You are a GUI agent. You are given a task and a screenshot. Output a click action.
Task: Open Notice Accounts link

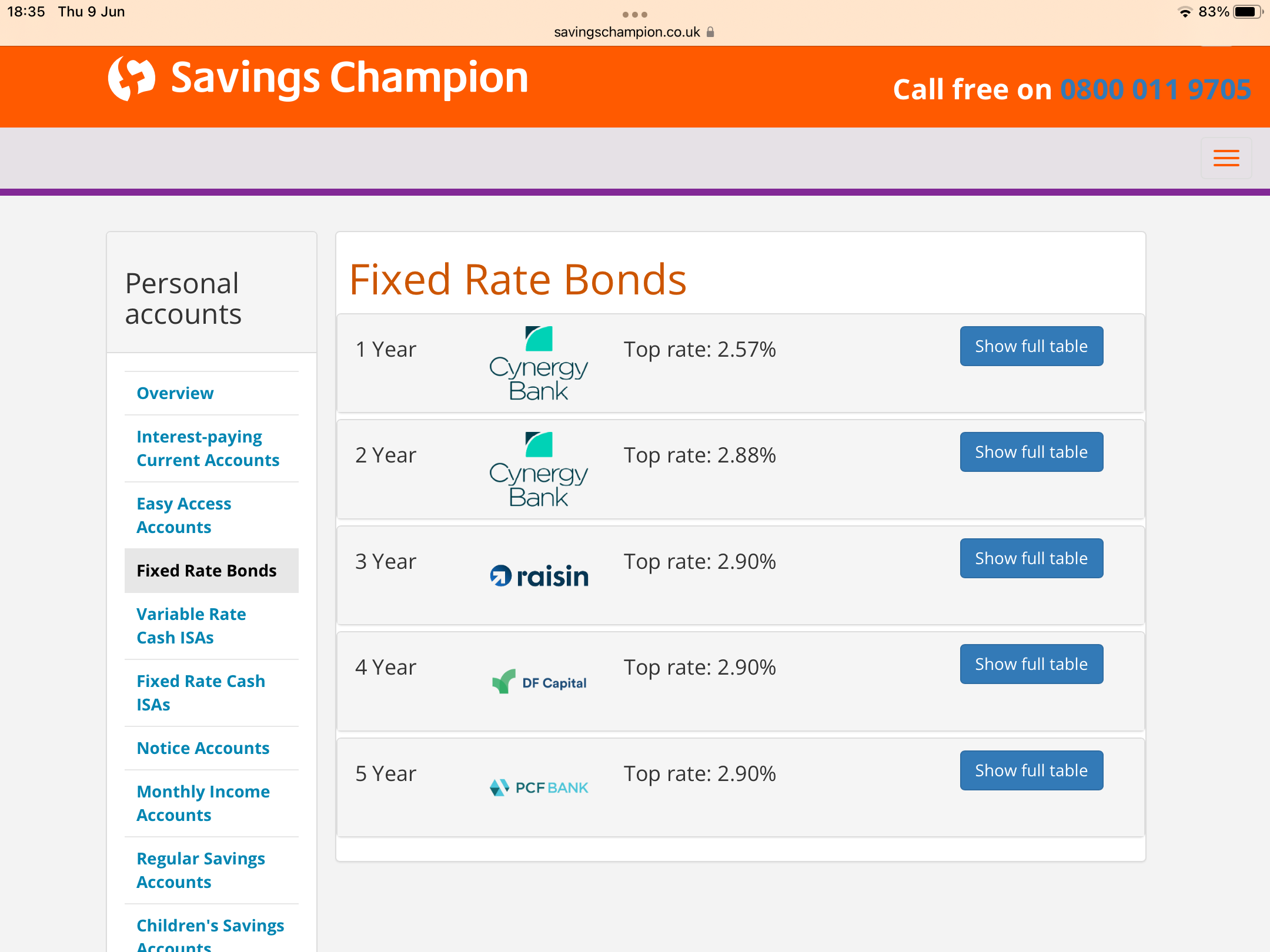tap(203, 748)
